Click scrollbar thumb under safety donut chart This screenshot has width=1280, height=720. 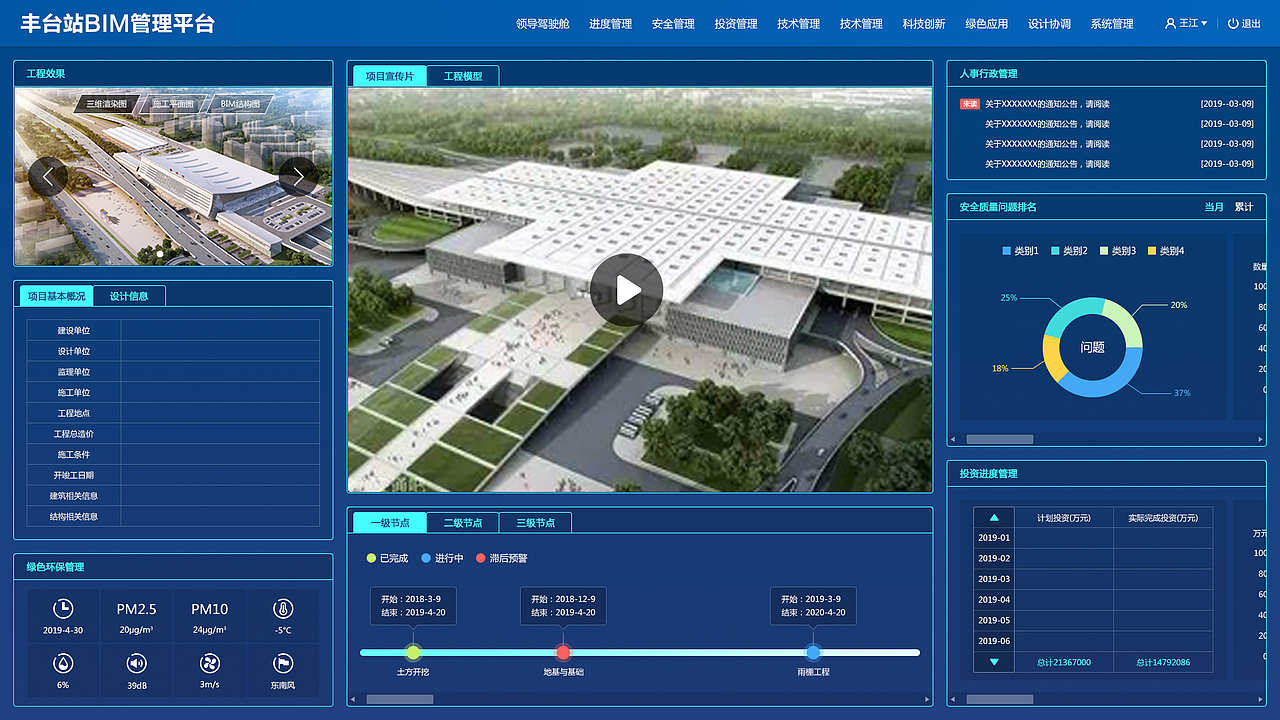999,439
